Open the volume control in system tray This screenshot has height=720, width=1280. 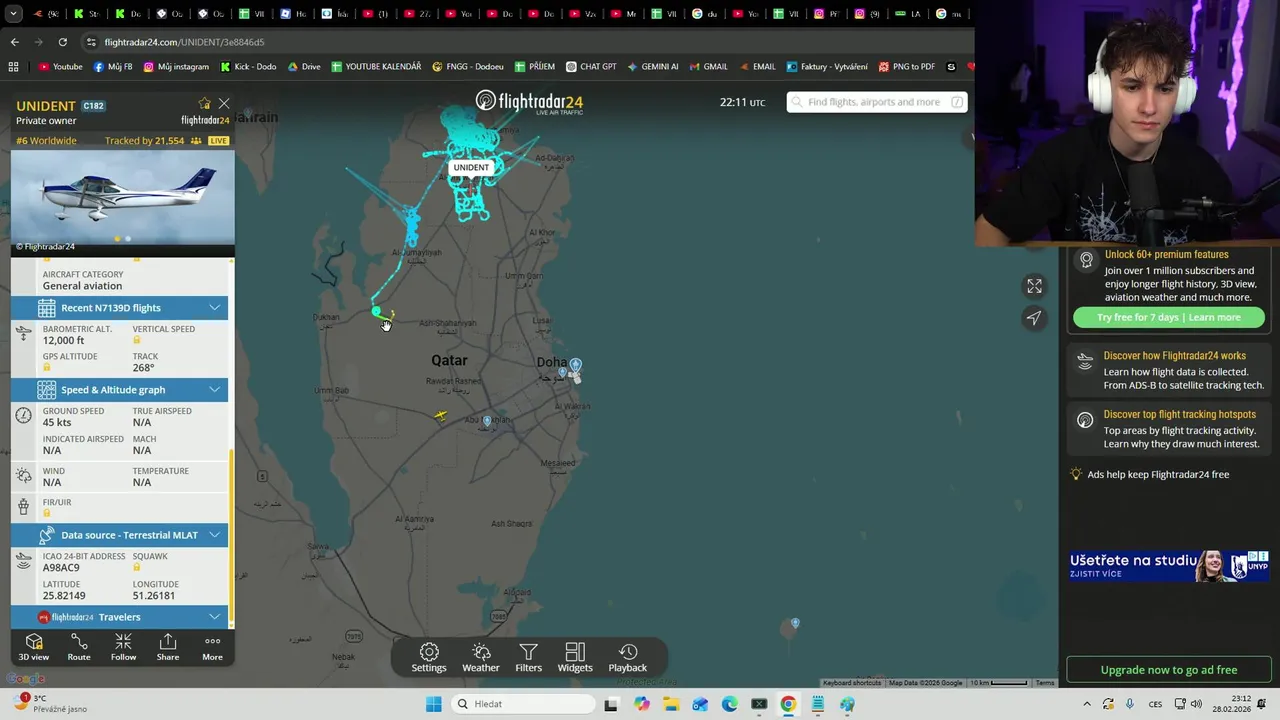point(1195,704)
